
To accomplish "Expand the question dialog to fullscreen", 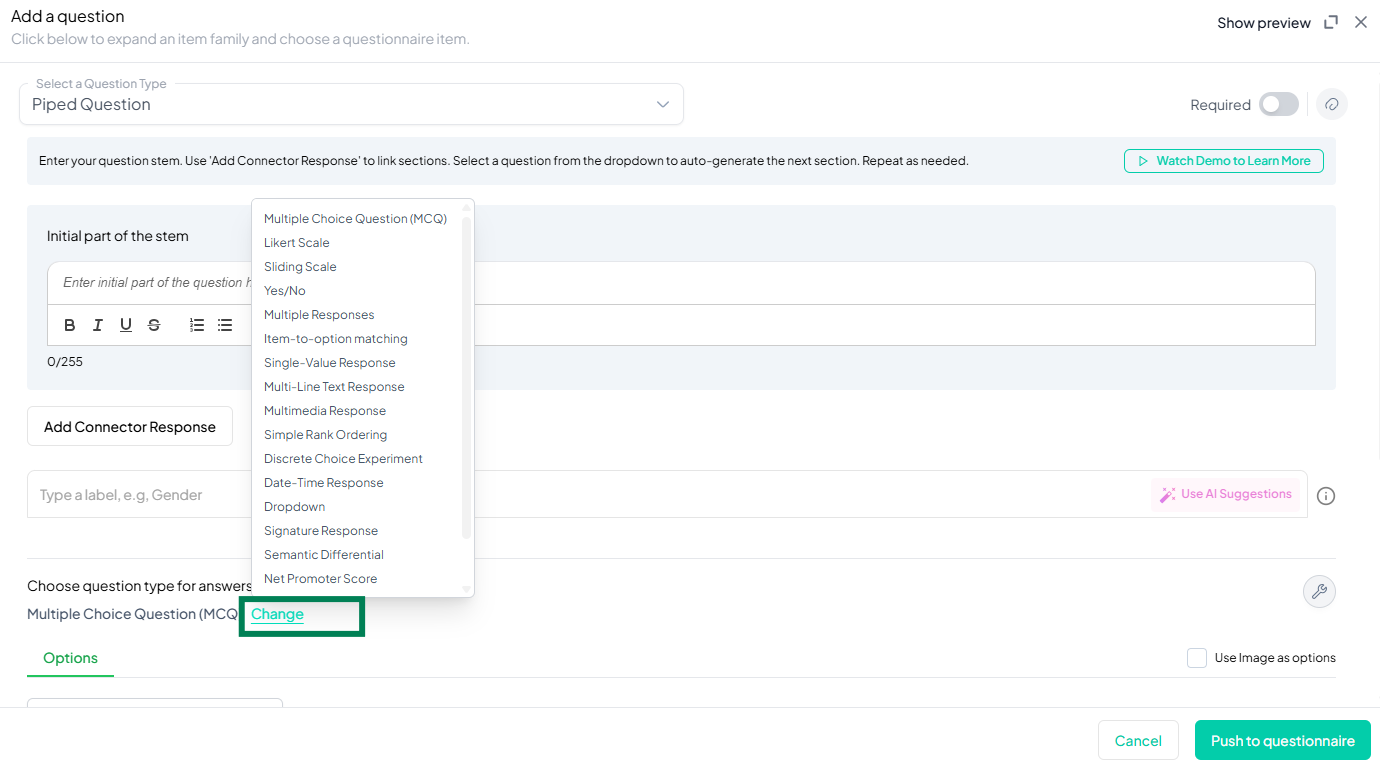I will (x=1331, y=23).
